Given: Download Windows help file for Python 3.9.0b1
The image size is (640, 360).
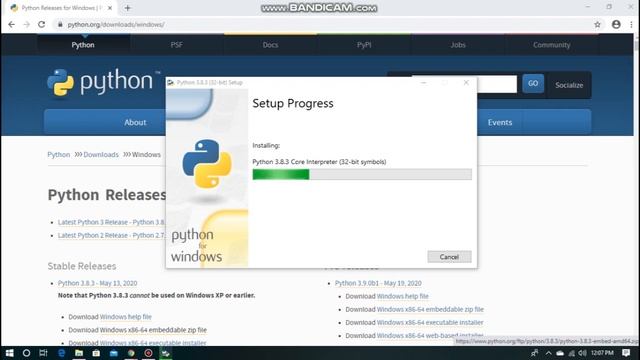Looking at the screenshot, I should coord(402,296).
